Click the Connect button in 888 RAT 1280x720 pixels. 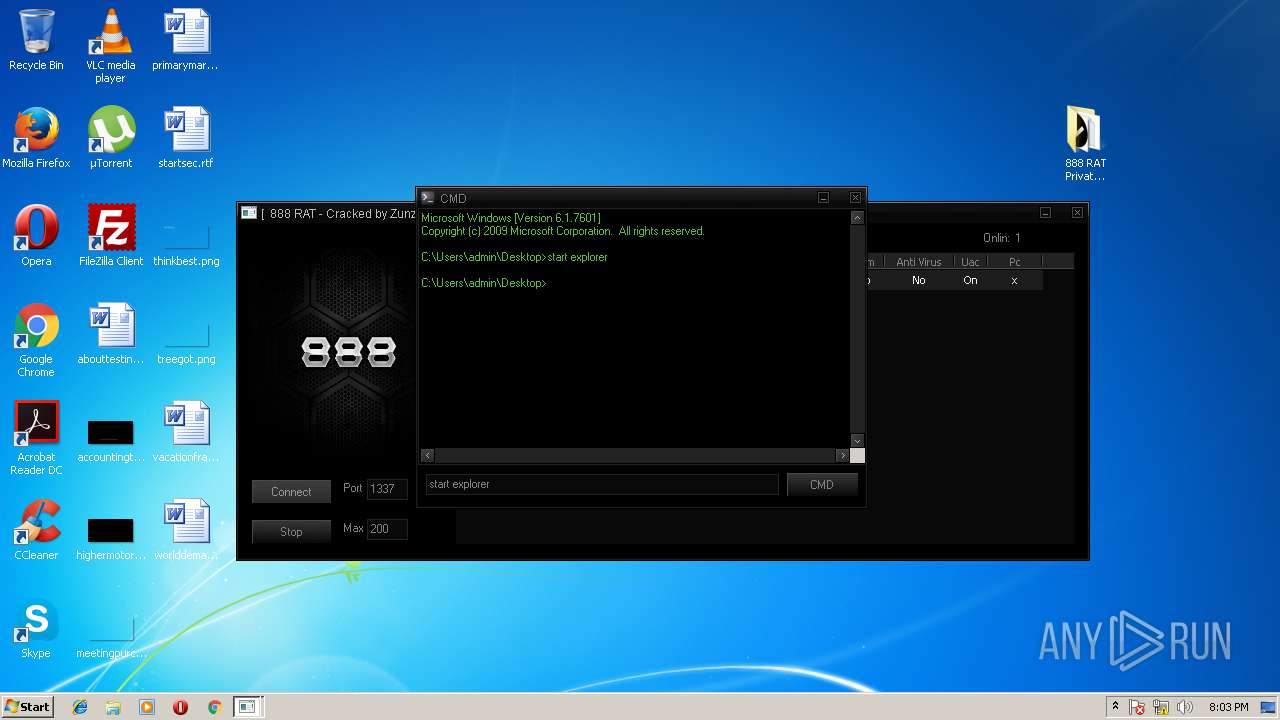[291, 491]
